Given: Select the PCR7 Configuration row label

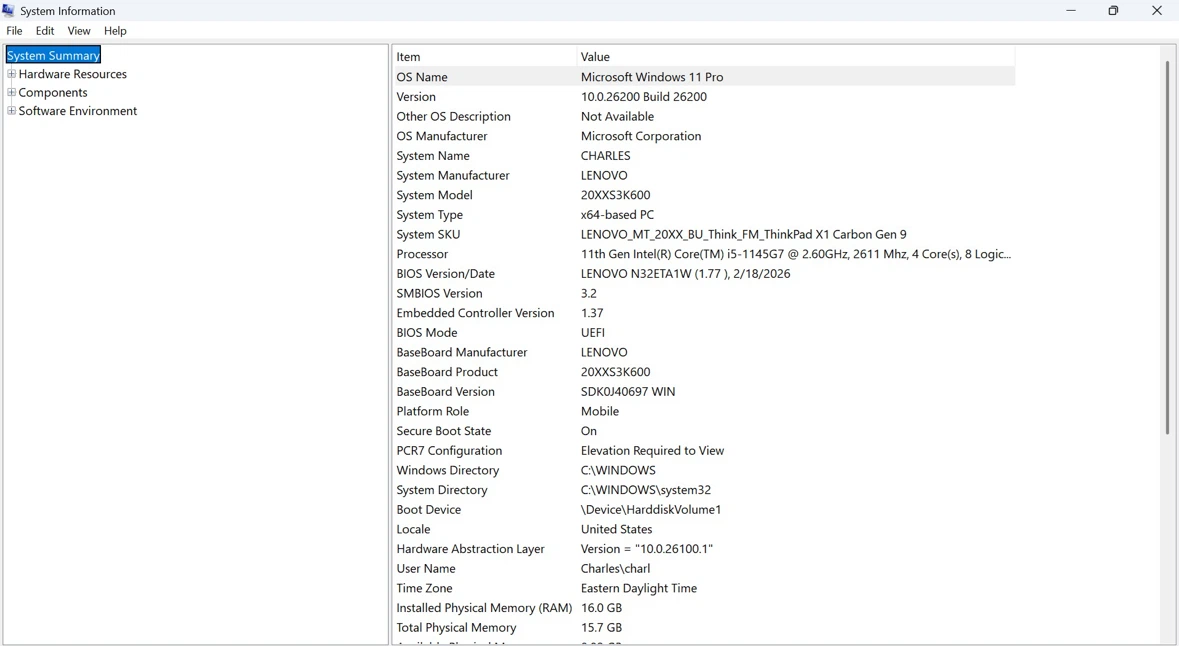Looking at the screenshot, I should 449,450.
